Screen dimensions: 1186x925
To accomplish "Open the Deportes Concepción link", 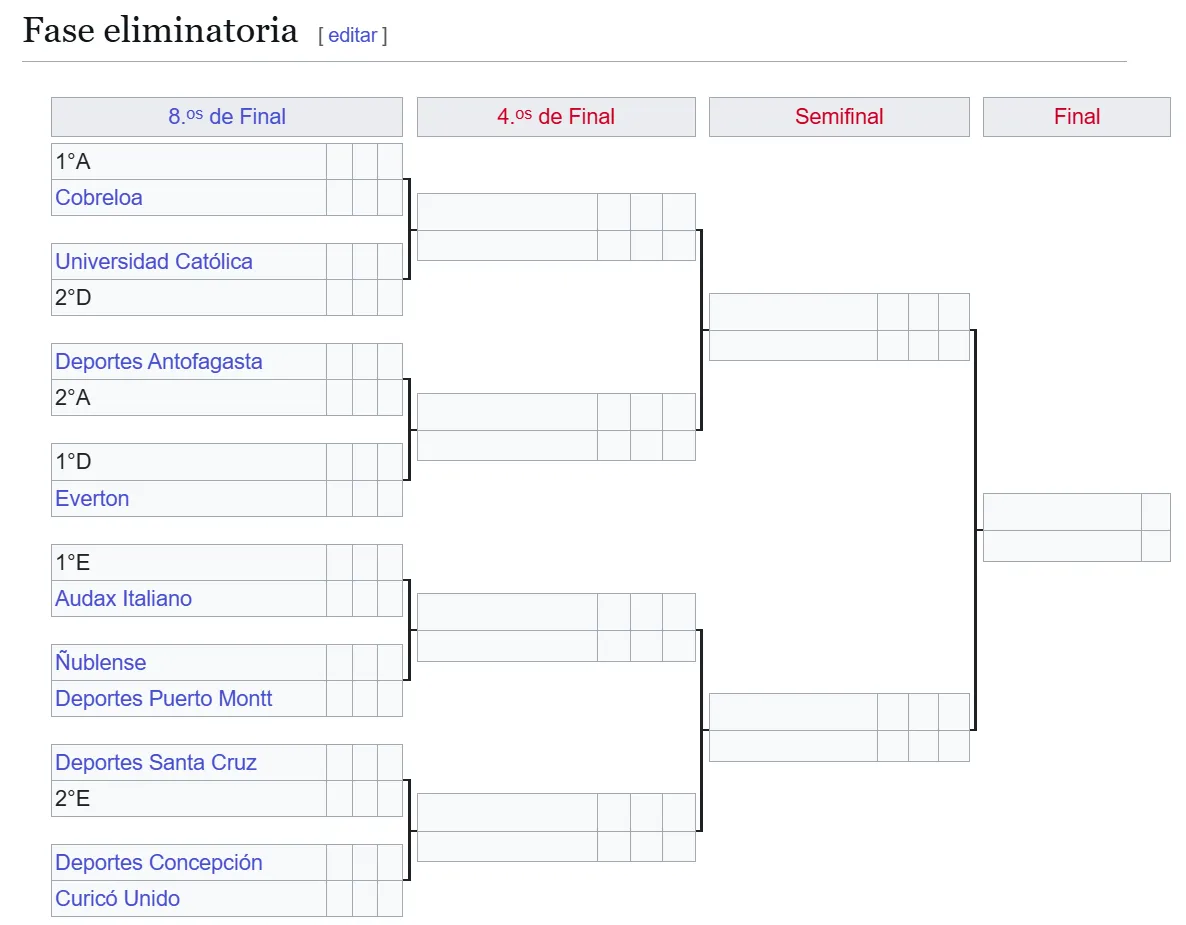I will (x=159, y=862).
